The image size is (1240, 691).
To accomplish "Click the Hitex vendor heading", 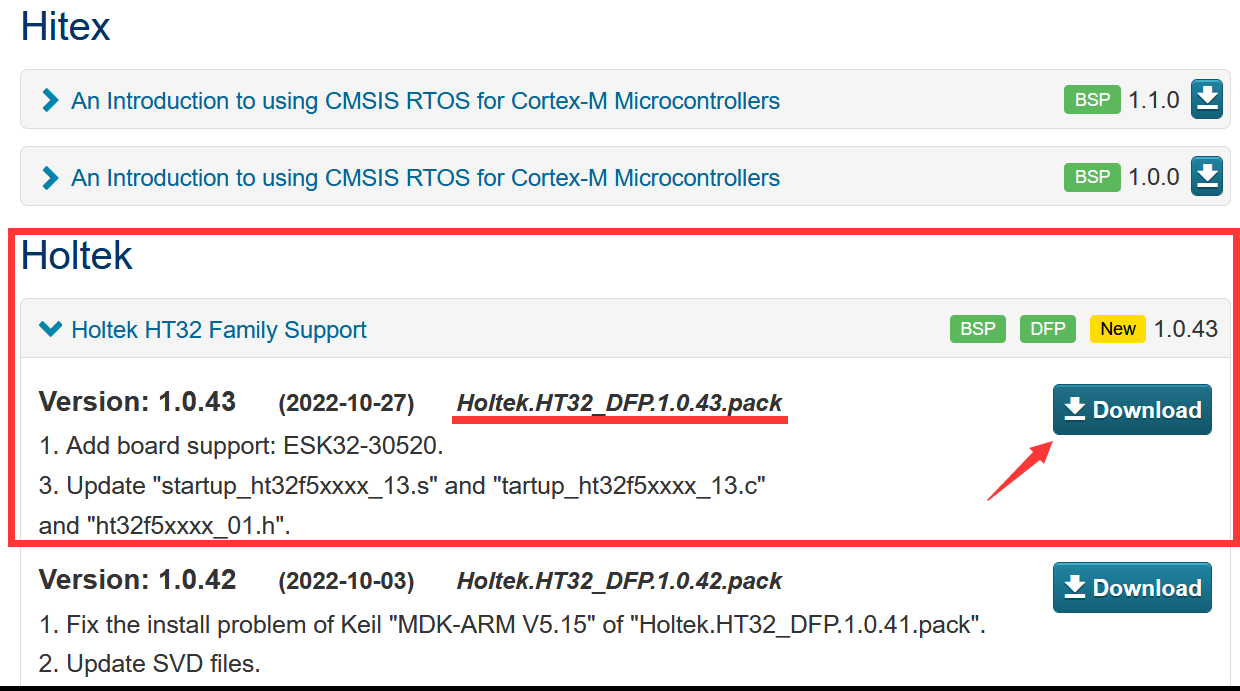I will coord(66,26).
